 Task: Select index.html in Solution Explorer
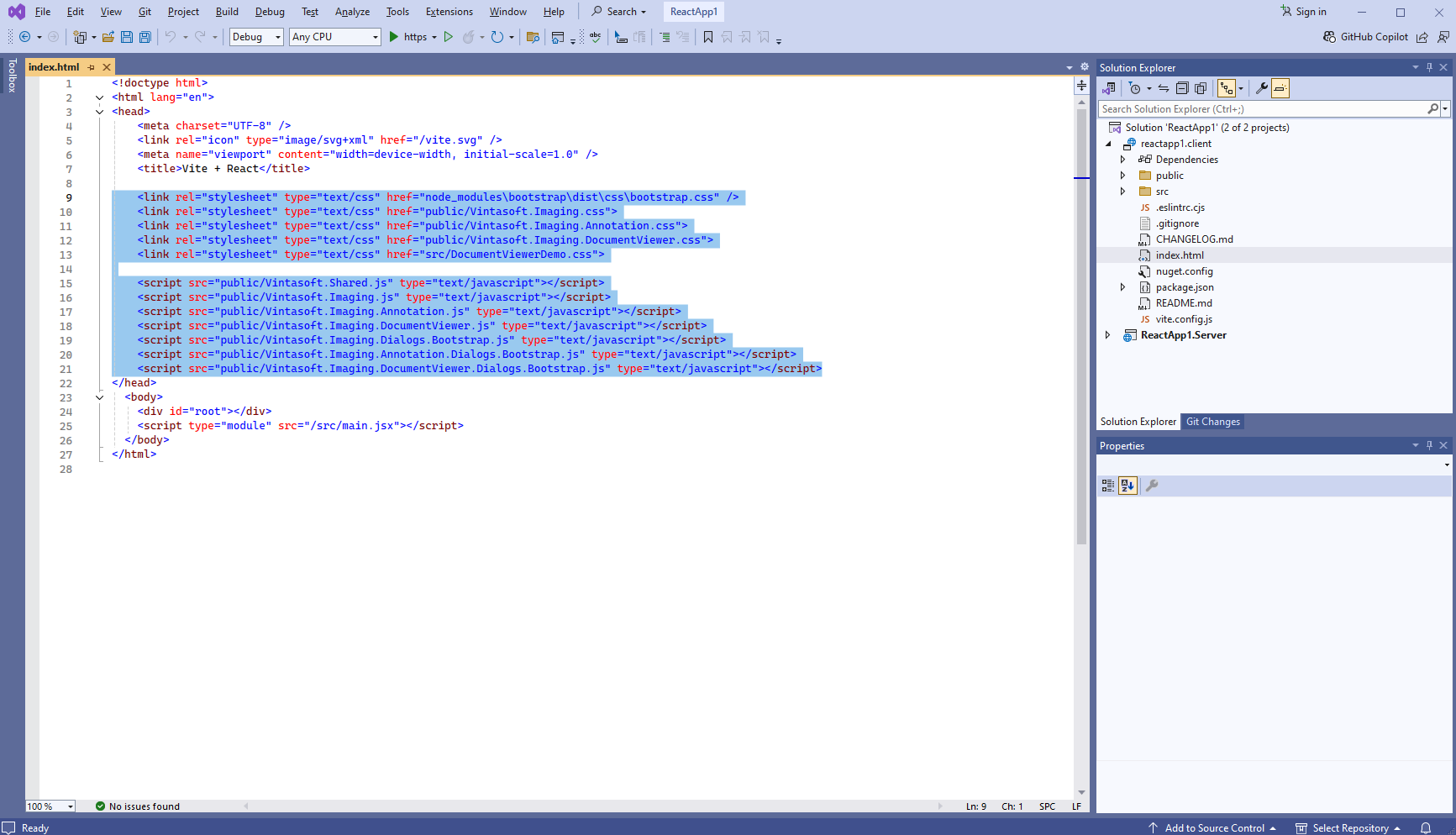pyautogui.click(x=1180, y=255)
